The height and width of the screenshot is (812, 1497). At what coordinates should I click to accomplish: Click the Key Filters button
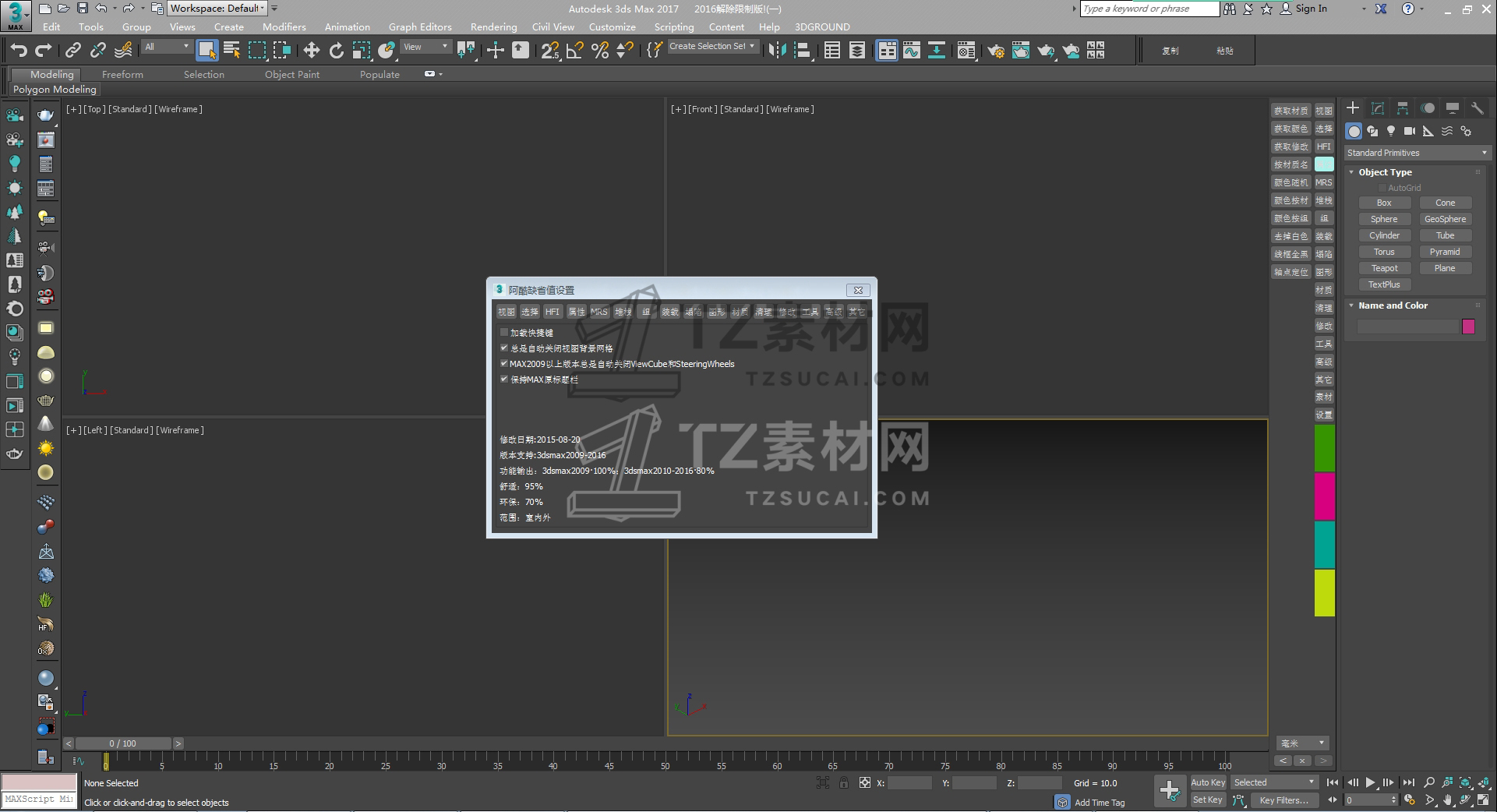point(1283,800)
